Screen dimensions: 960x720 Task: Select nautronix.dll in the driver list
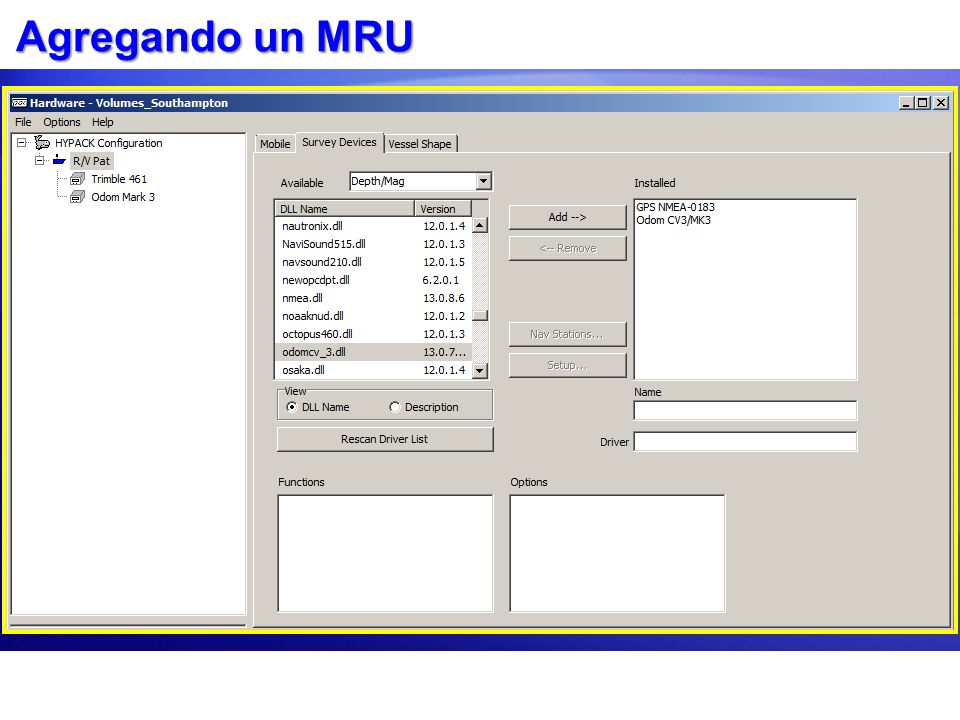pos(373,226)
